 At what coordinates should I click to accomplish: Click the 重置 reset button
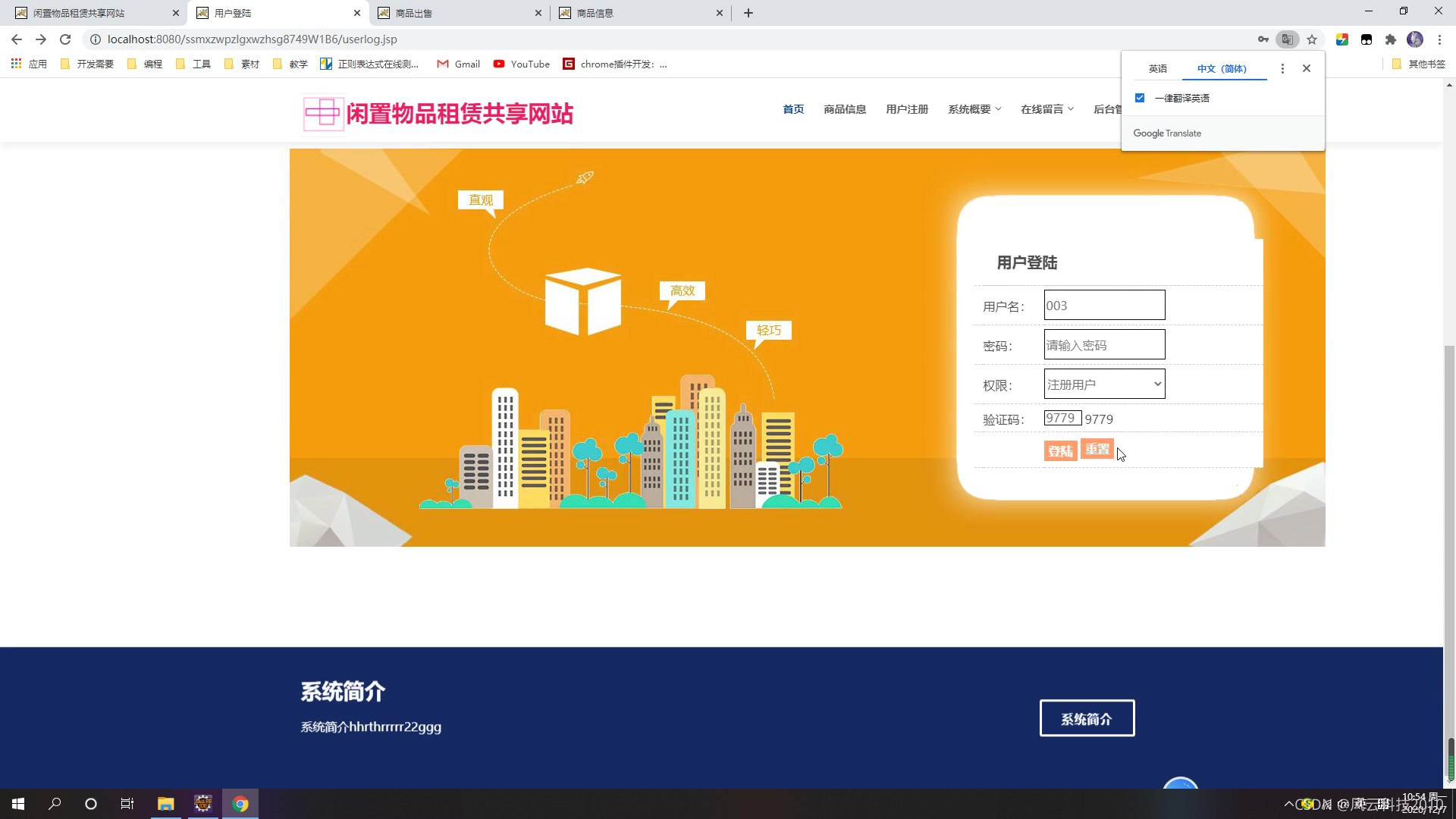[1097, 449]
